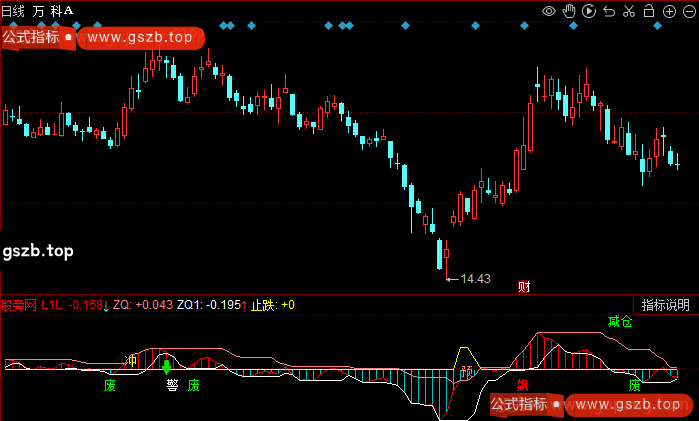Zoom out with the minus icon

click(x=688, y=11)
